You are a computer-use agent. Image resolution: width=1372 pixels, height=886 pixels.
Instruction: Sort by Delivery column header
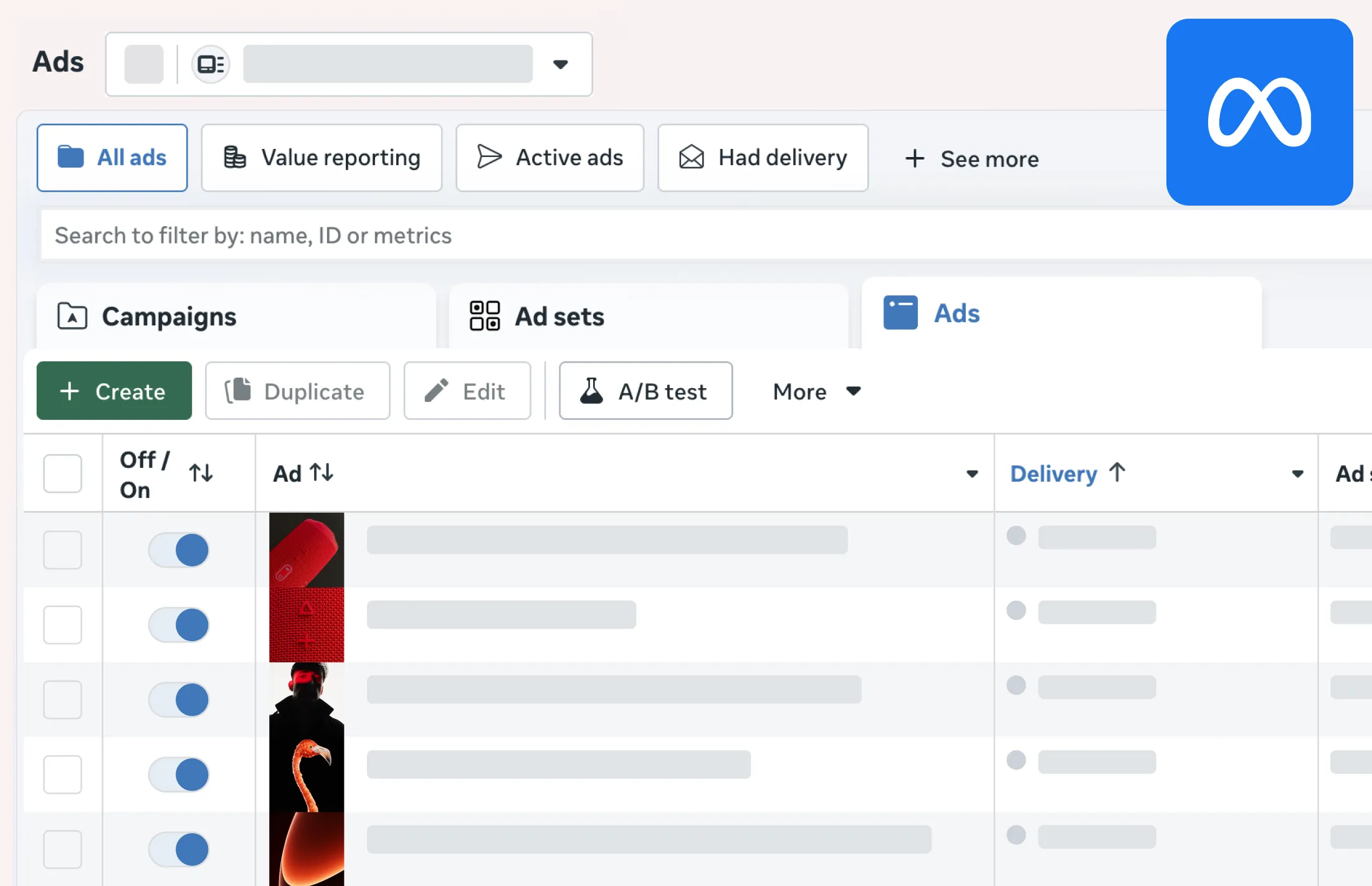click(1054, 474)
